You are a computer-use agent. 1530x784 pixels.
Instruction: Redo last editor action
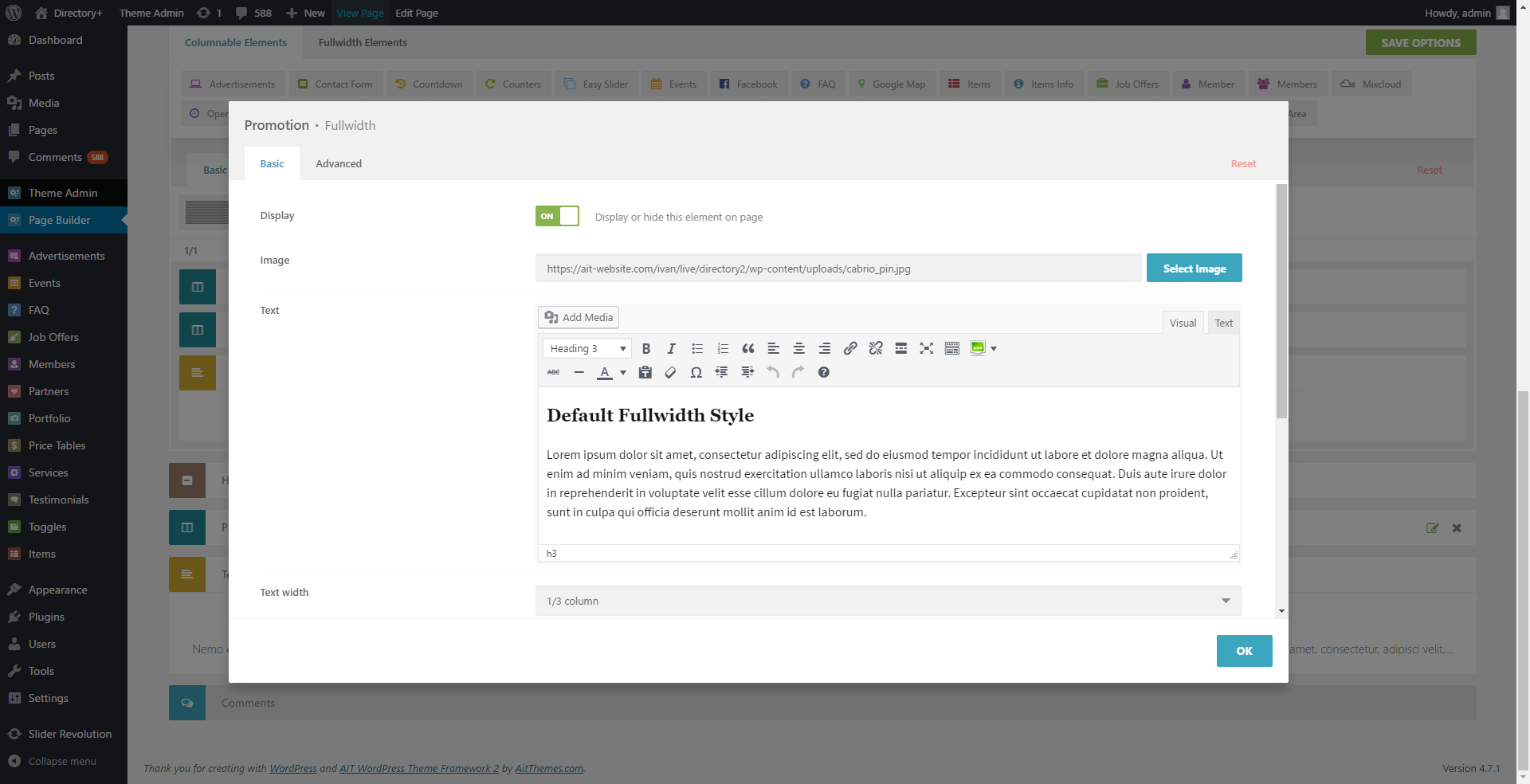click(x=798, y=372)
